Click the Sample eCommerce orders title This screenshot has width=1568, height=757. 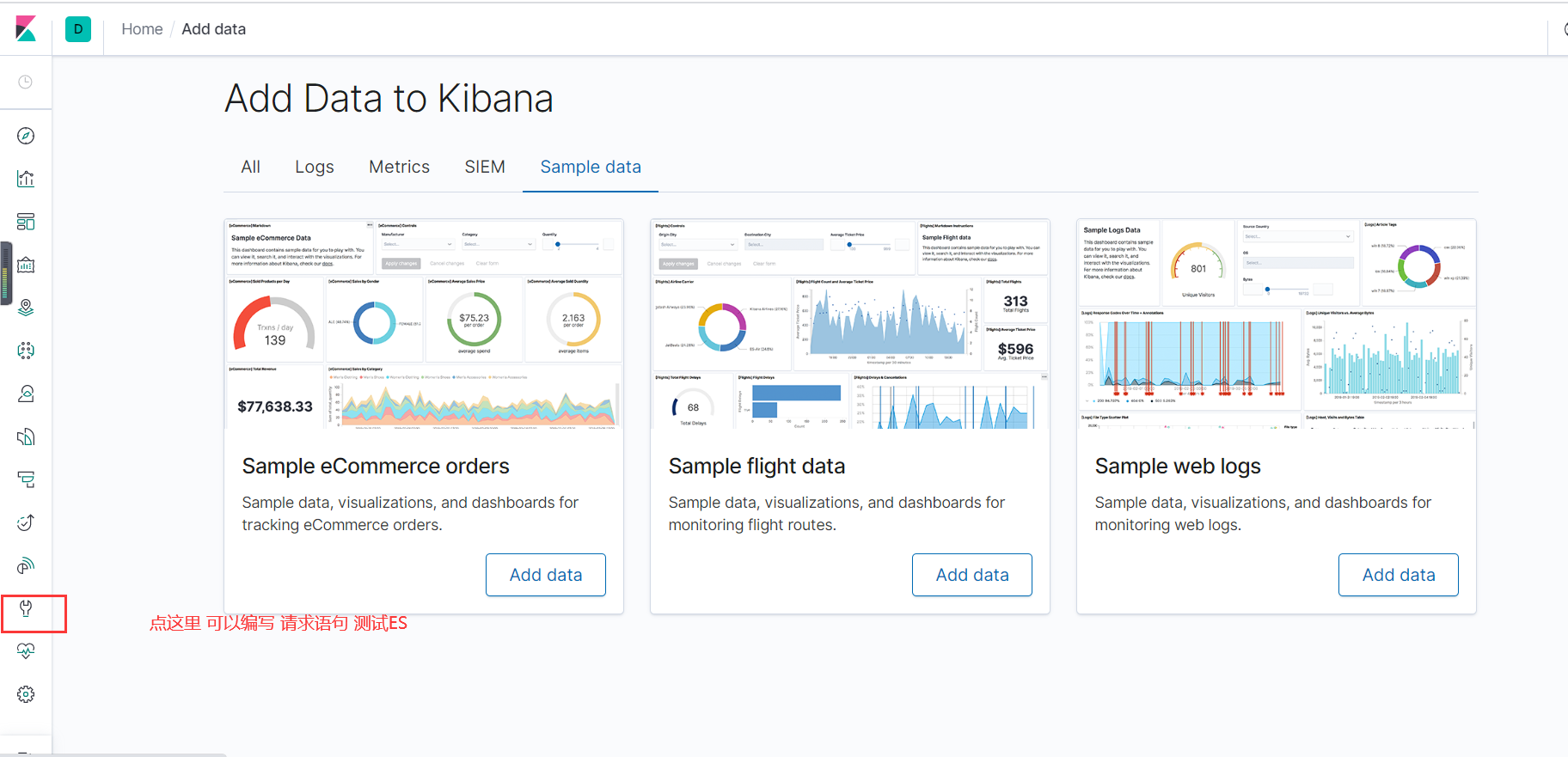pos(376,466)
